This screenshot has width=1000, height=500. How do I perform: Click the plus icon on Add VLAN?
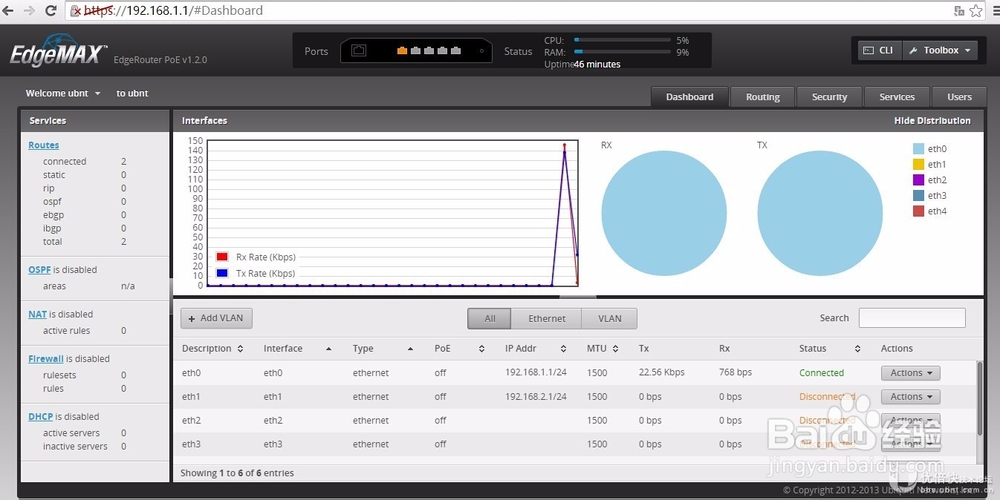click(192, 318)
